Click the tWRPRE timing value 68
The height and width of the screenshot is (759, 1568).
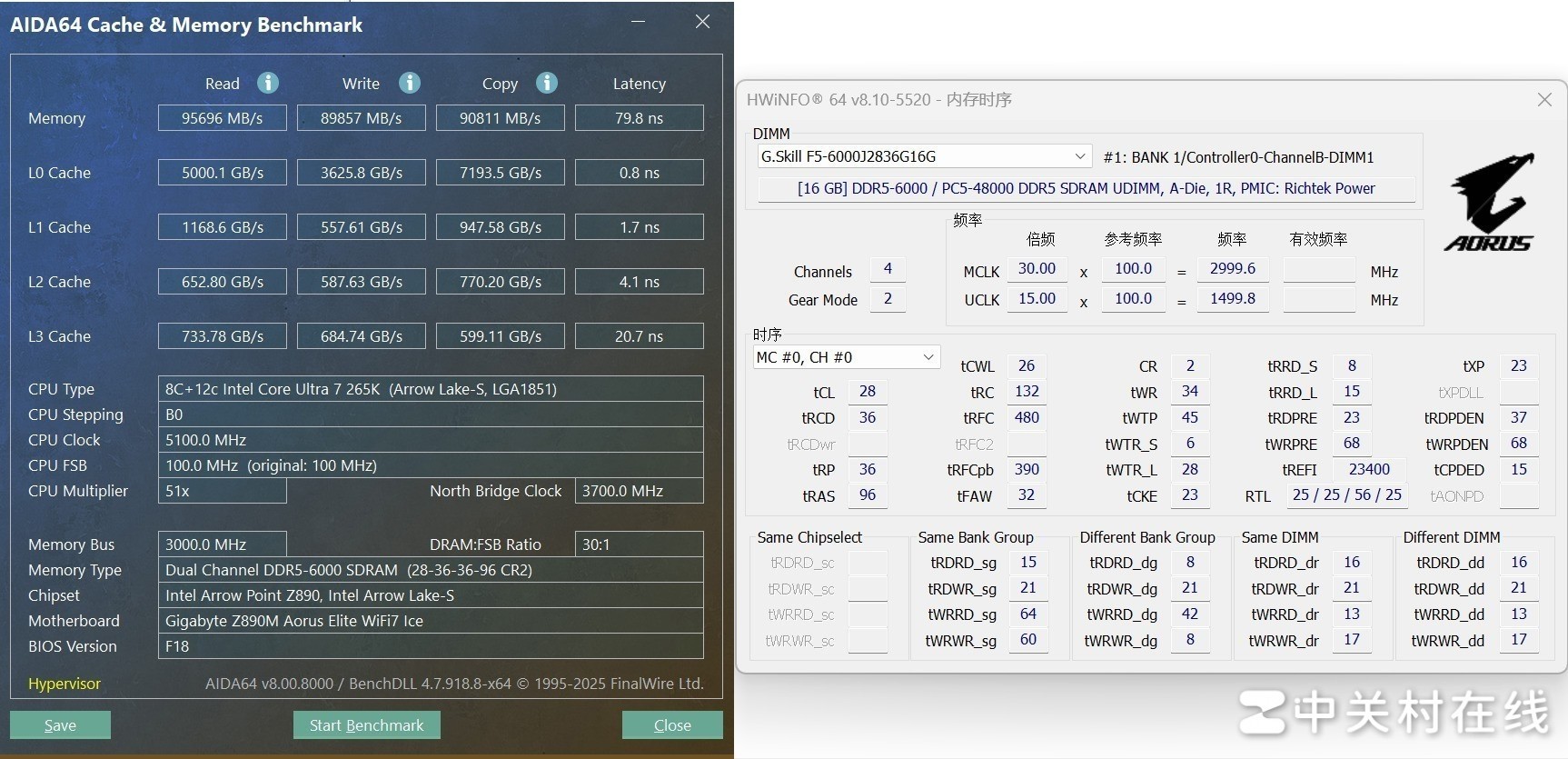point(1352,444)
